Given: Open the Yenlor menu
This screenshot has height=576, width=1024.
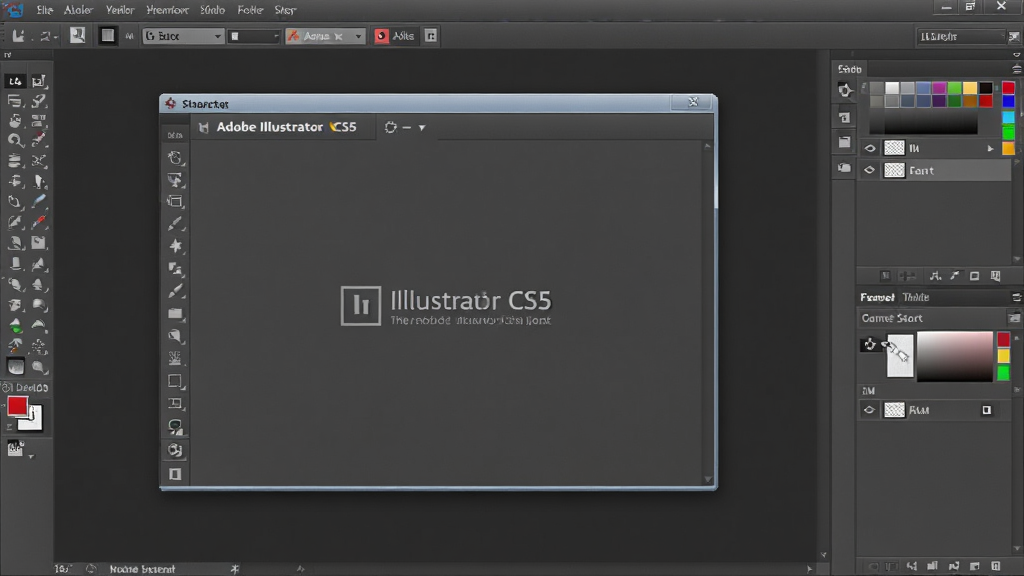Looking at the screenshot, I should (120, 10).
